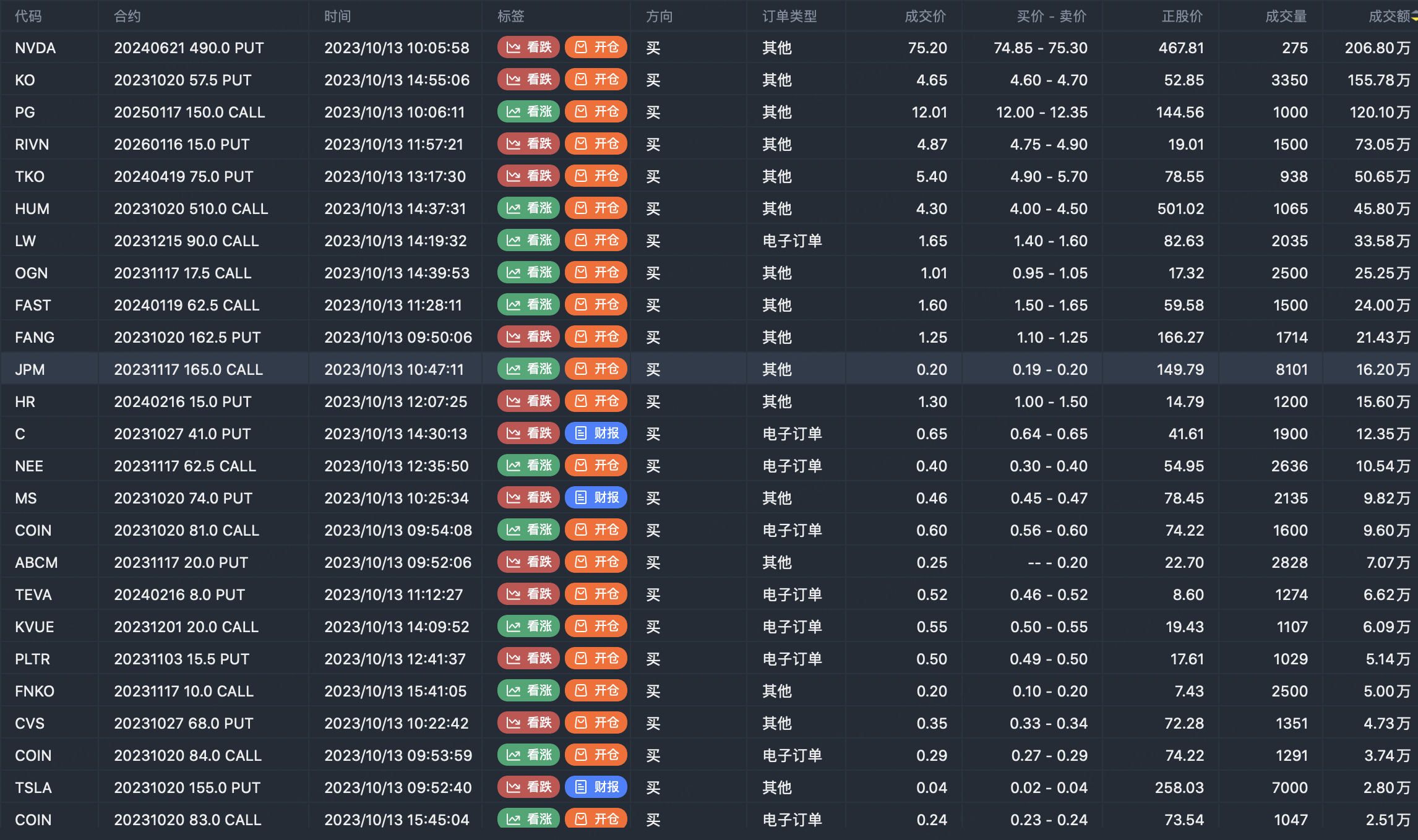Click the 财报 tag in C row

tap(596, 433)
